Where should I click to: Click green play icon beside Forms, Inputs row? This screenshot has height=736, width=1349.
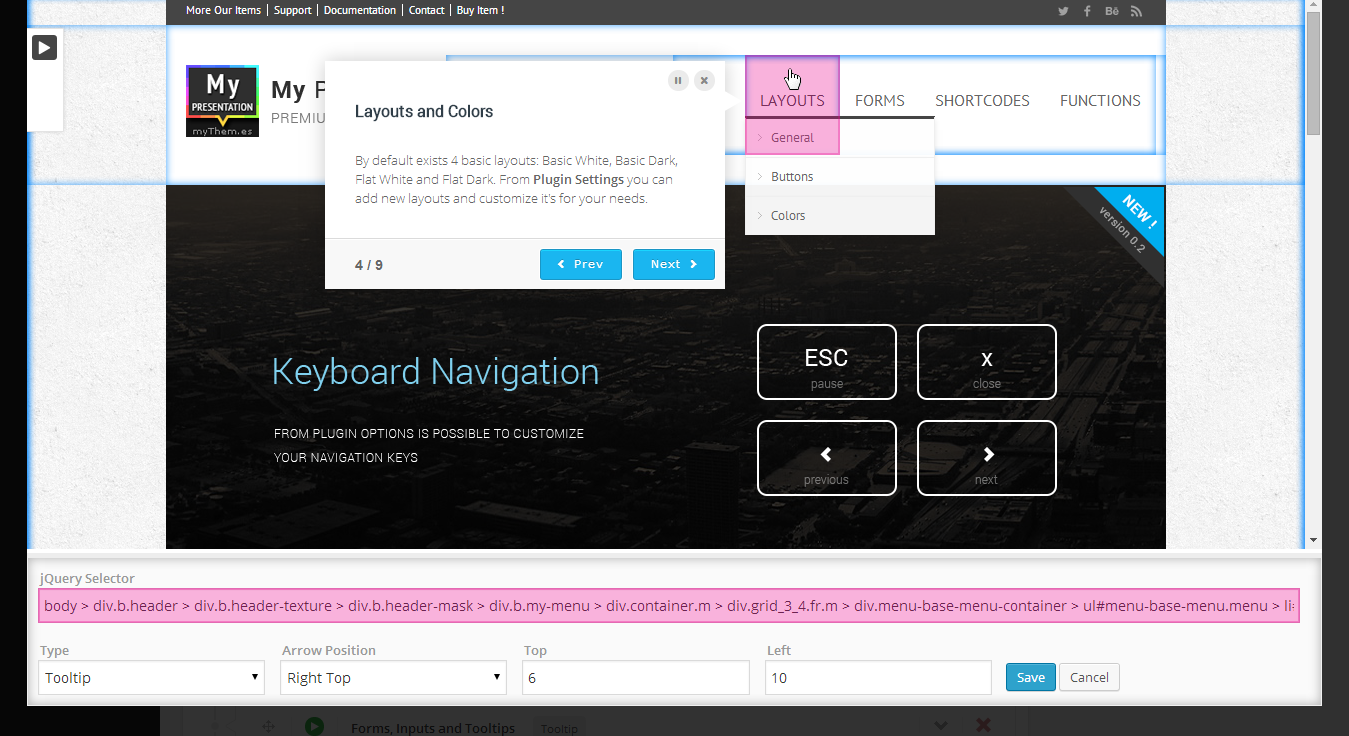tap(315, 727)
